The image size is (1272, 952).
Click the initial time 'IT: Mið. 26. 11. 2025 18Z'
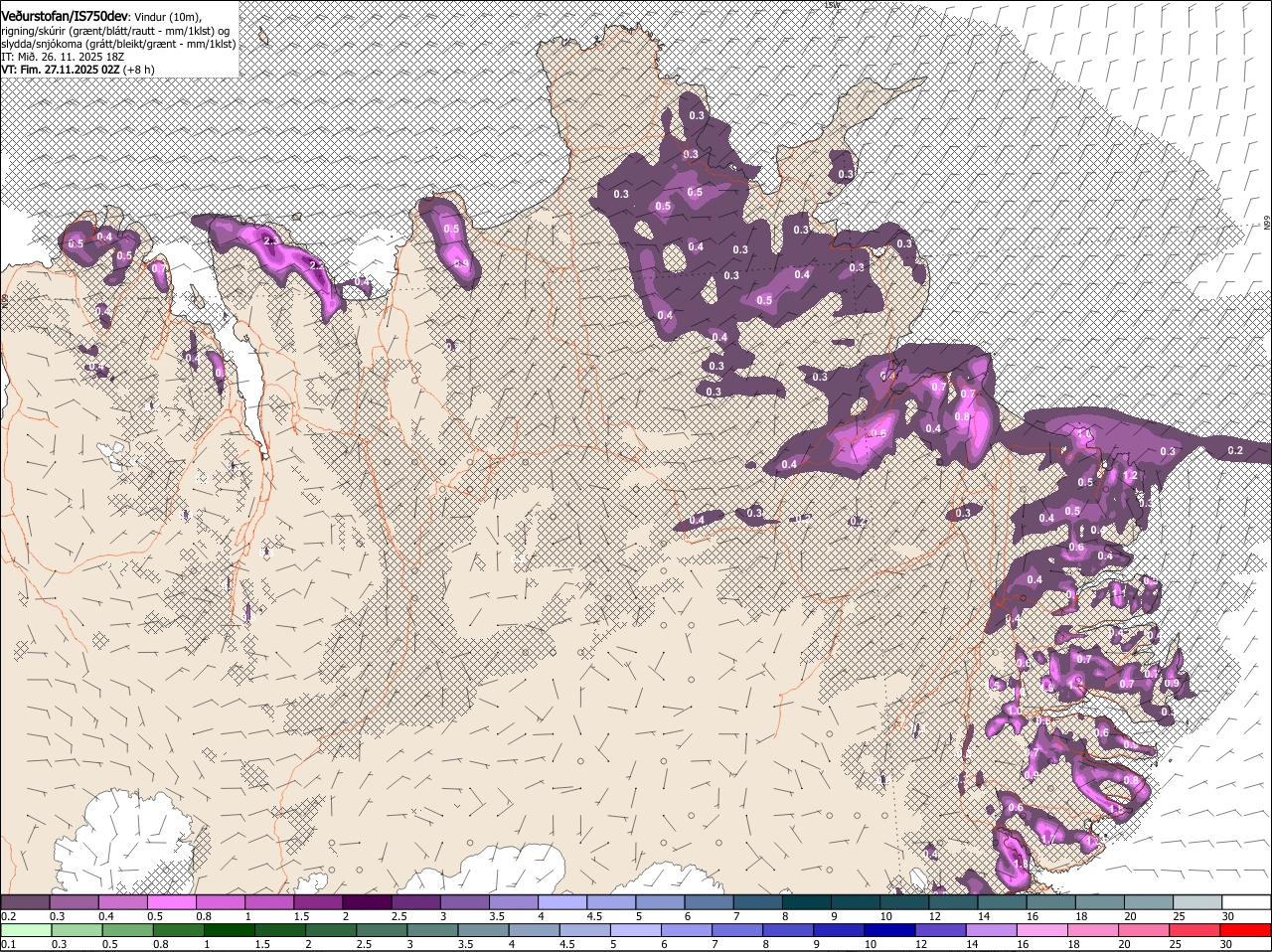coord(63,57)
